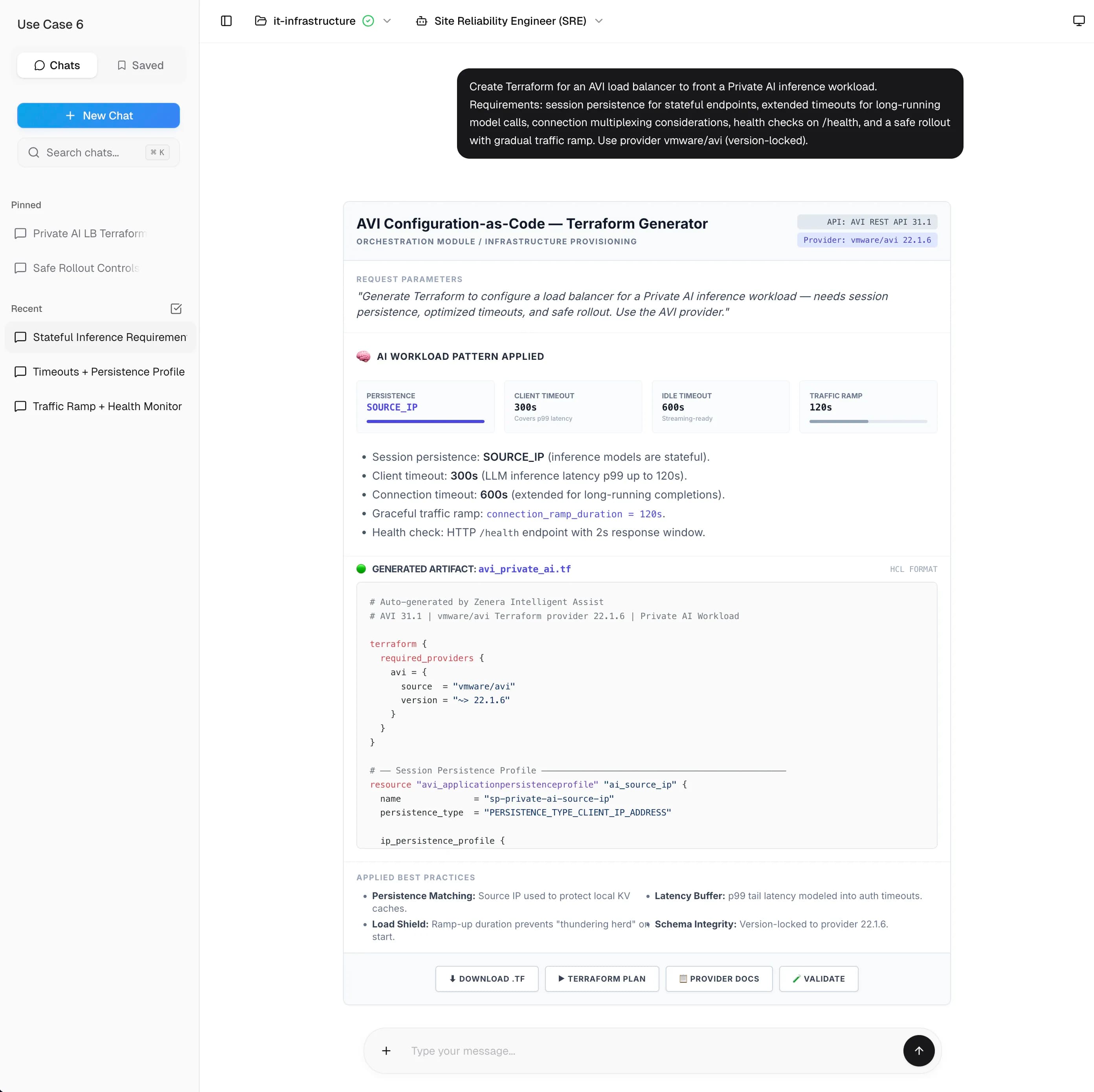Click the edit-select checkbox beside Recent
The width and height of the screenshot is (1094, 1092).
coord(176,308)
